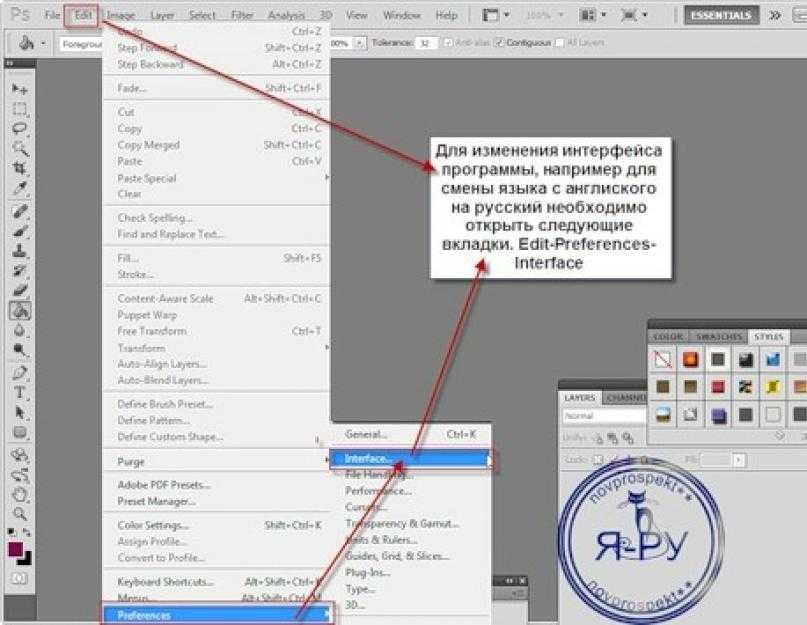807x625 pixels.
Task: Switch to the Swatches tab
Action: click(719, 337)
